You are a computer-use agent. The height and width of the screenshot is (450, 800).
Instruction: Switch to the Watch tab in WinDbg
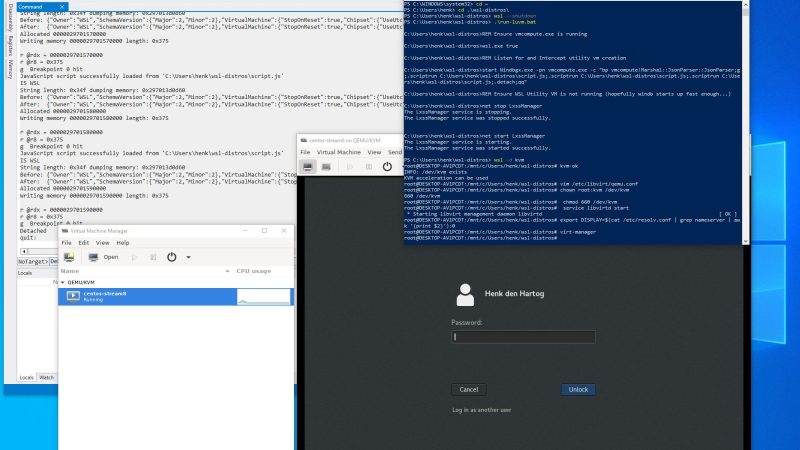pyautogui.click(x=46, y=377)
